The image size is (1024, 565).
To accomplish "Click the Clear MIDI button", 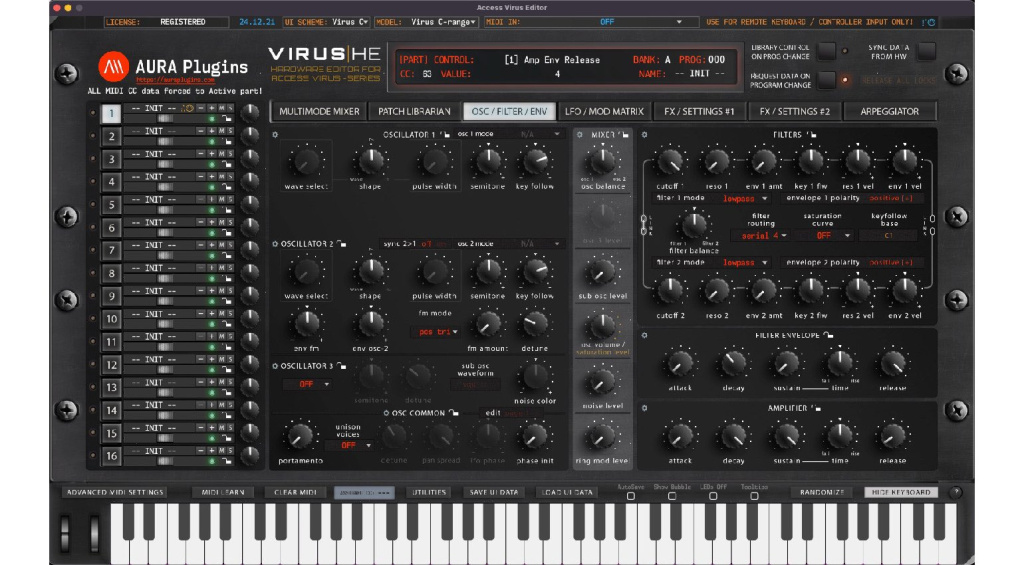I will tap(295, 492).
